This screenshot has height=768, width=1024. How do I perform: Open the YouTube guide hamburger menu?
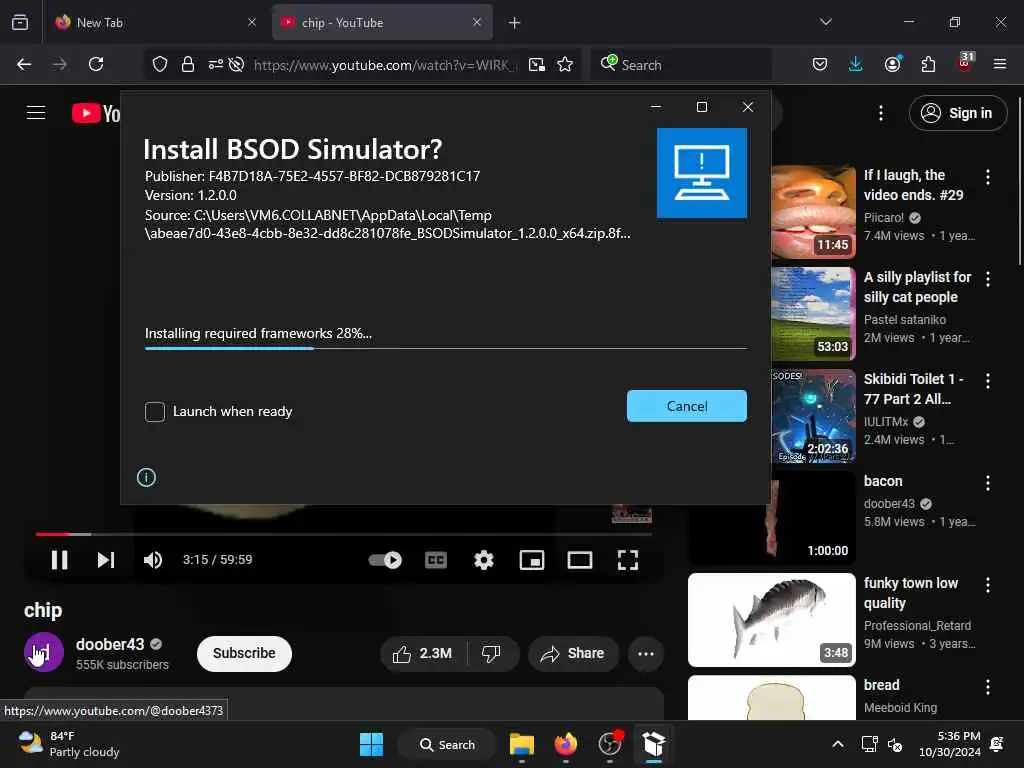[36, 112]
